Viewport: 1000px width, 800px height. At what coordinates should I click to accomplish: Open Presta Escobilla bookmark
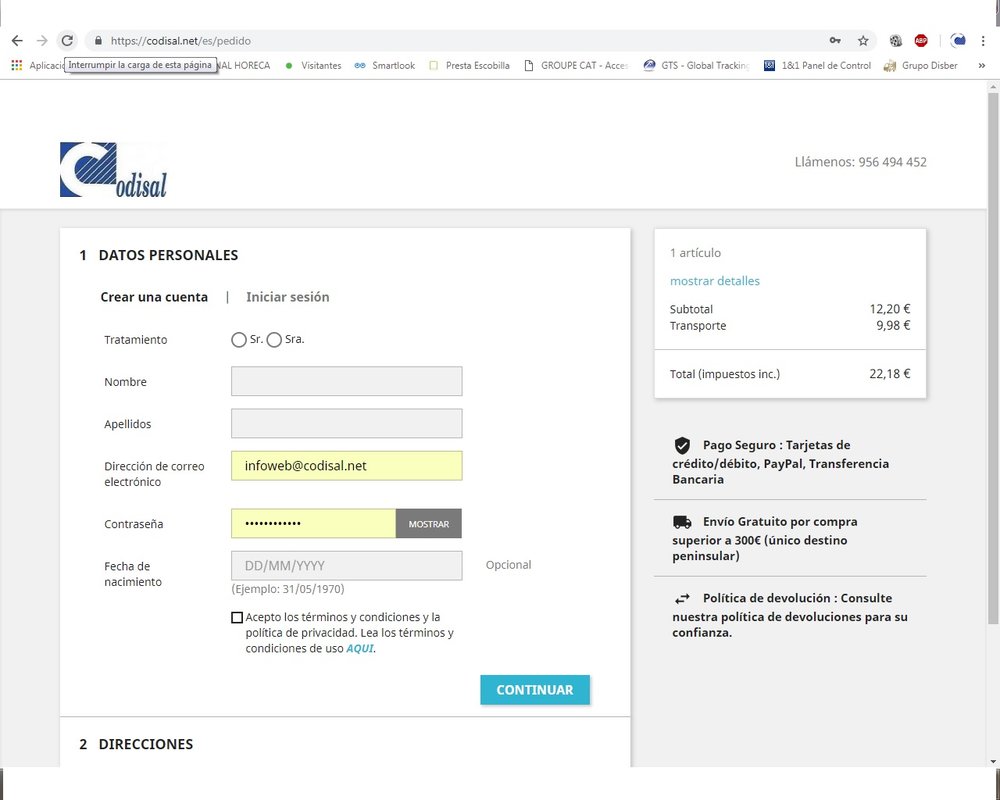click(x=469, y=65)
